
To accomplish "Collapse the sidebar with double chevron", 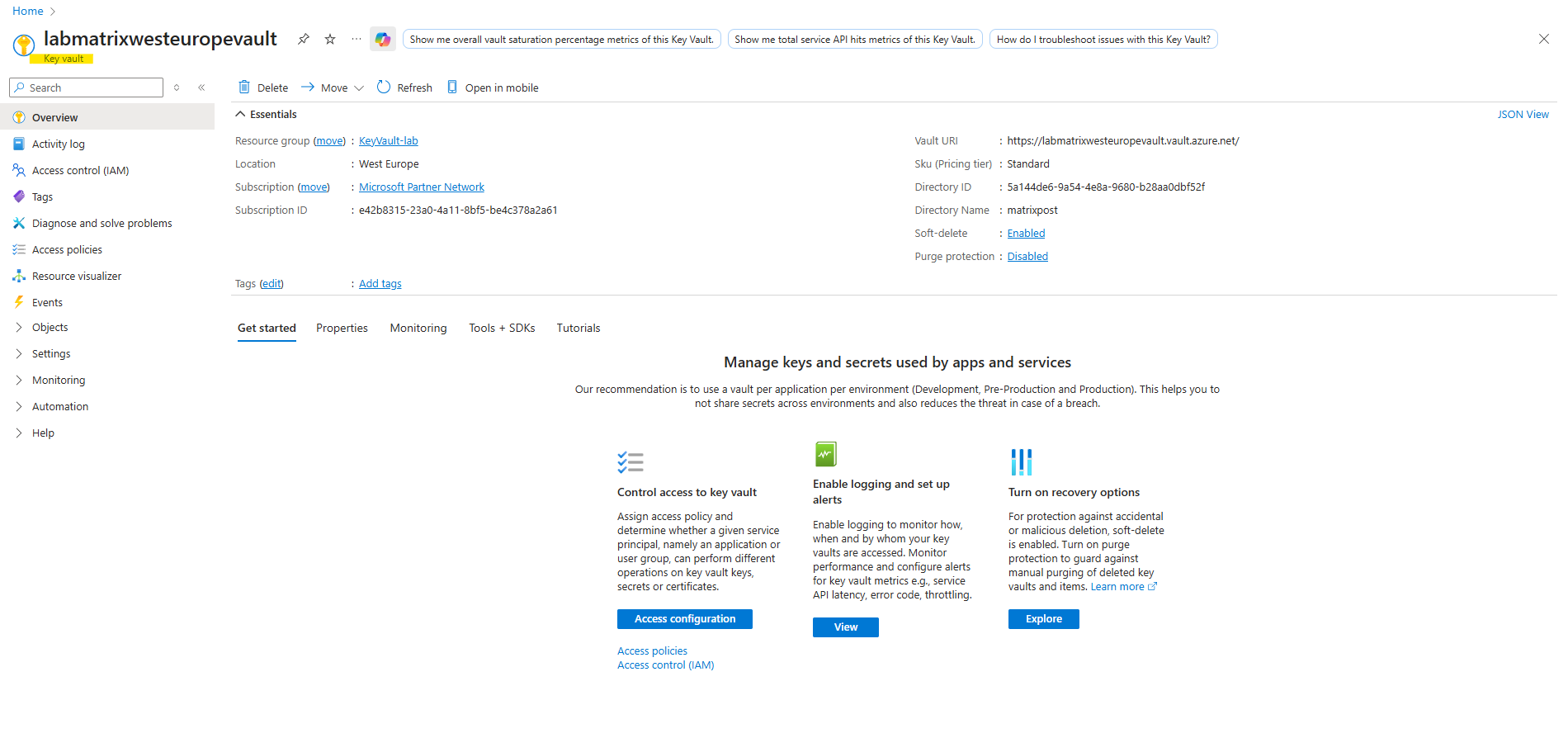I will (201, 88).
